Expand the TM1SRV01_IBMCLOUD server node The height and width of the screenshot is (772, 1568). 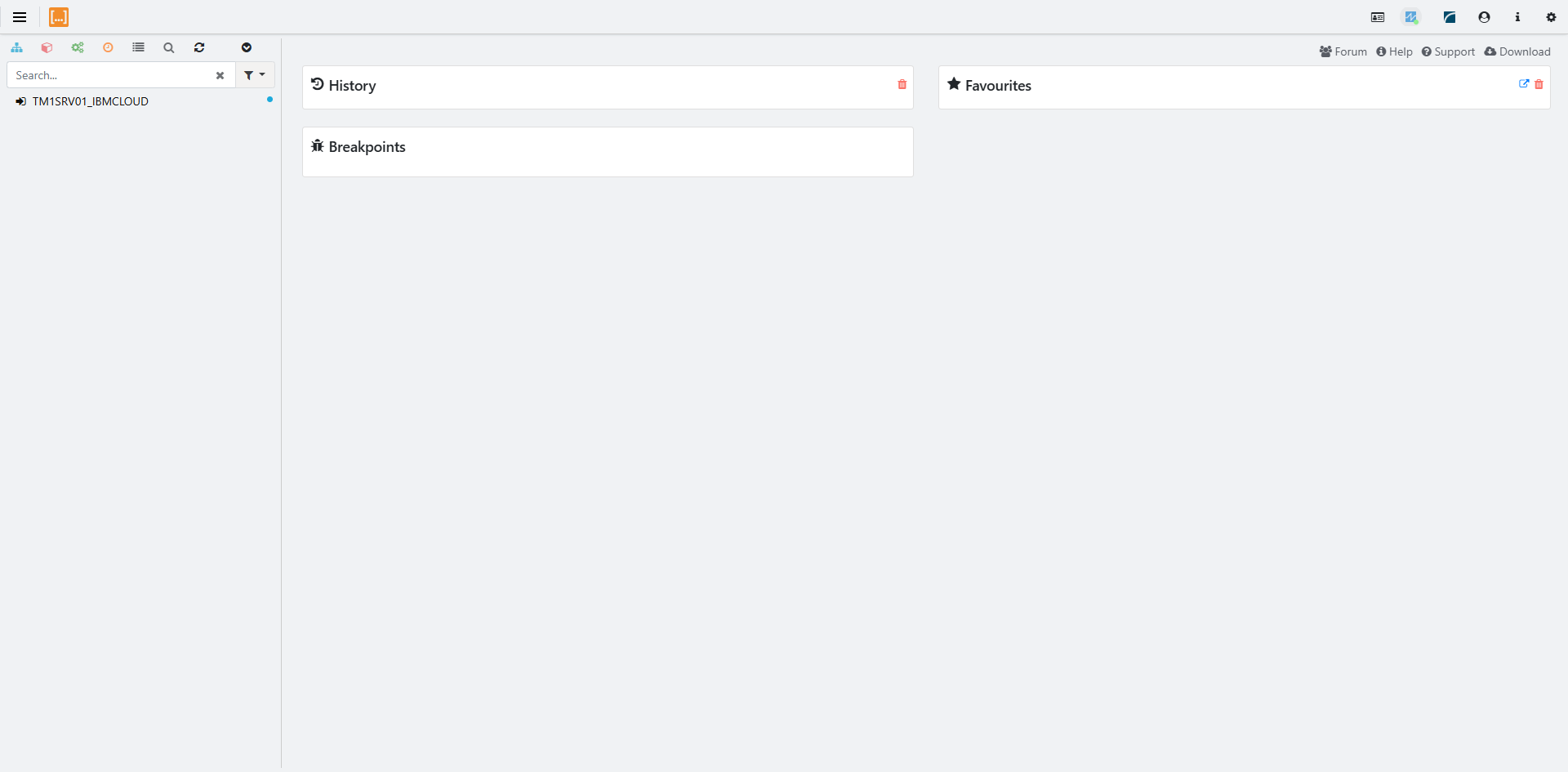(x=90, y=101)
